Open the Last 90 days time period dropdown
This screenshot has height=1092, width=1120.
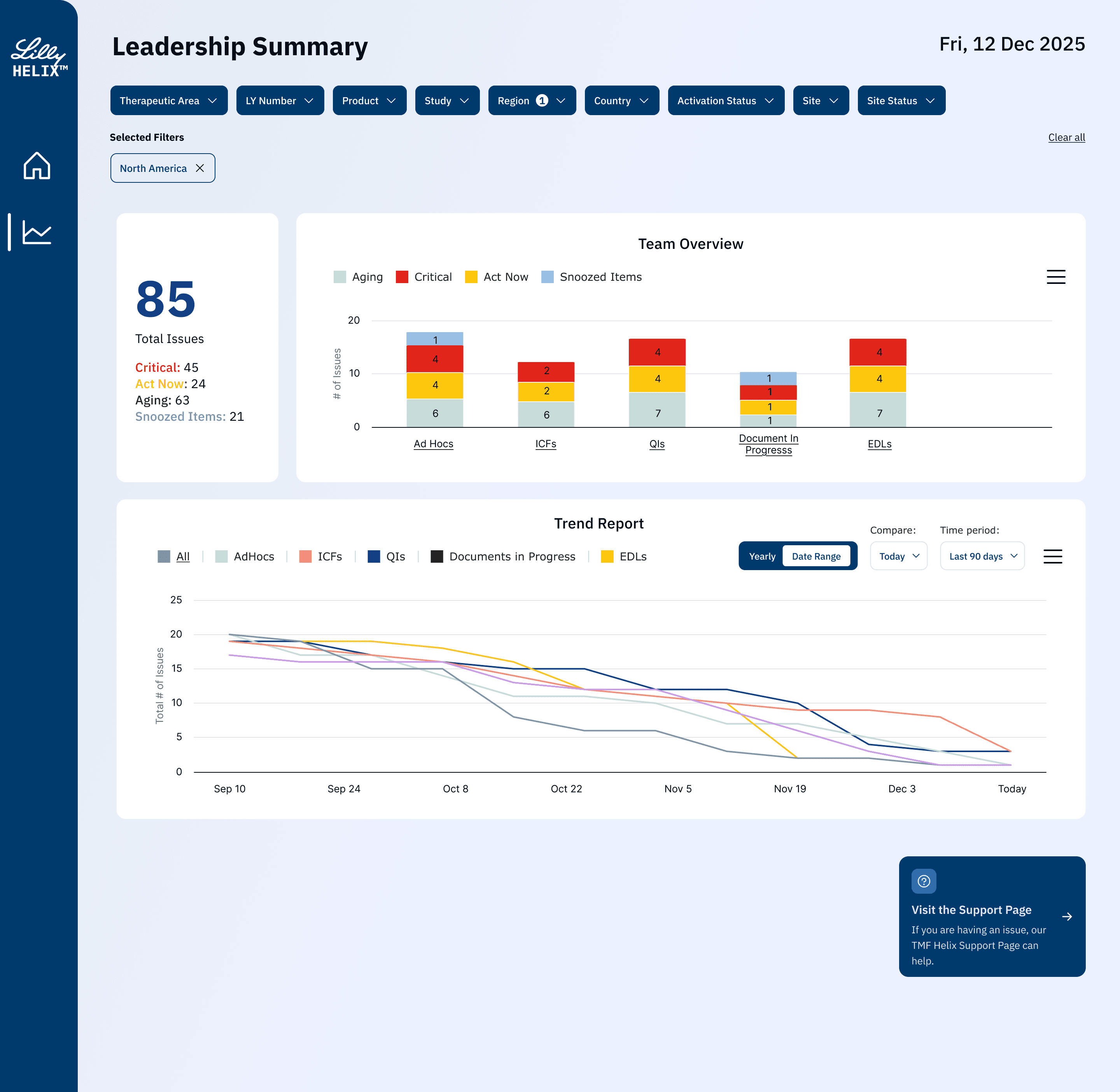(982, 556)
